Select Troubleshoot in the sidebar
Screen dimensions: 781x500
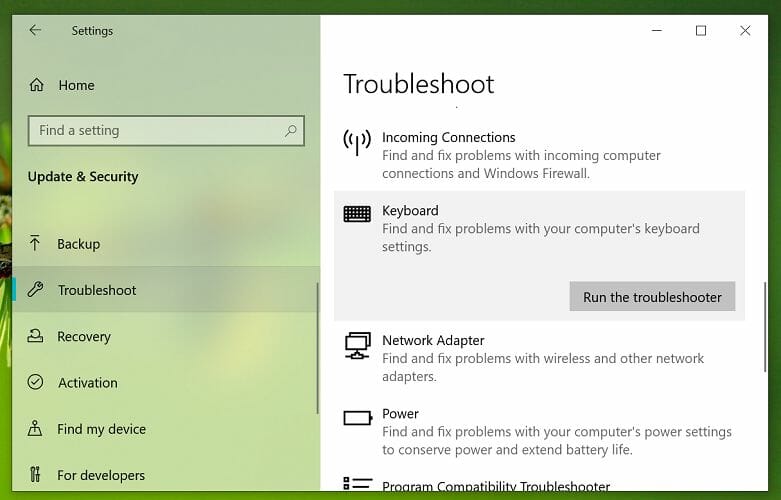coord(164,290)
